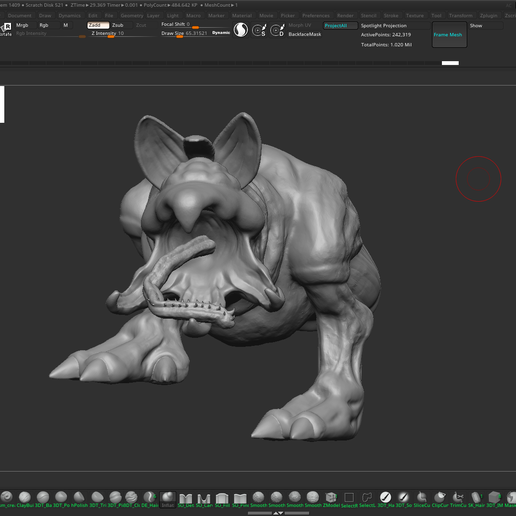Viewport: 516px width, 516px height.
Task: Open the Zplugin menu
Action: [x=488, y=16]
